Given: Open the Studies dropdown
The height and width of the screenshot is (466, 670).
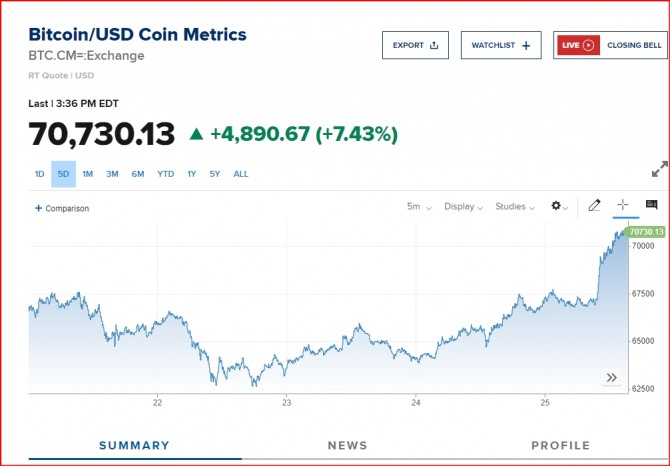Looking at the screenshot, I should [516, 207].
